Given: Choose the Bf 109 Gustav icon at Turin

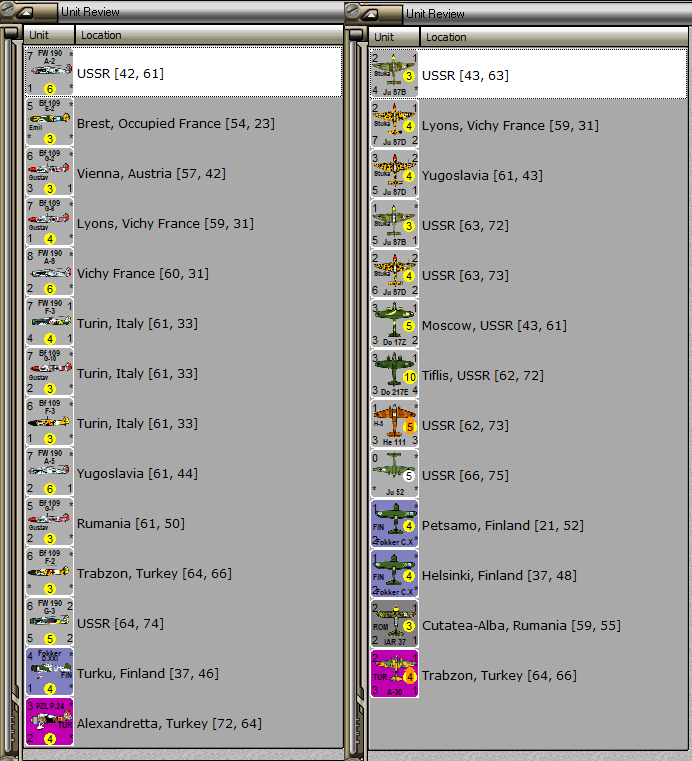Looking at the screenshot, I should tap(49, 372).
